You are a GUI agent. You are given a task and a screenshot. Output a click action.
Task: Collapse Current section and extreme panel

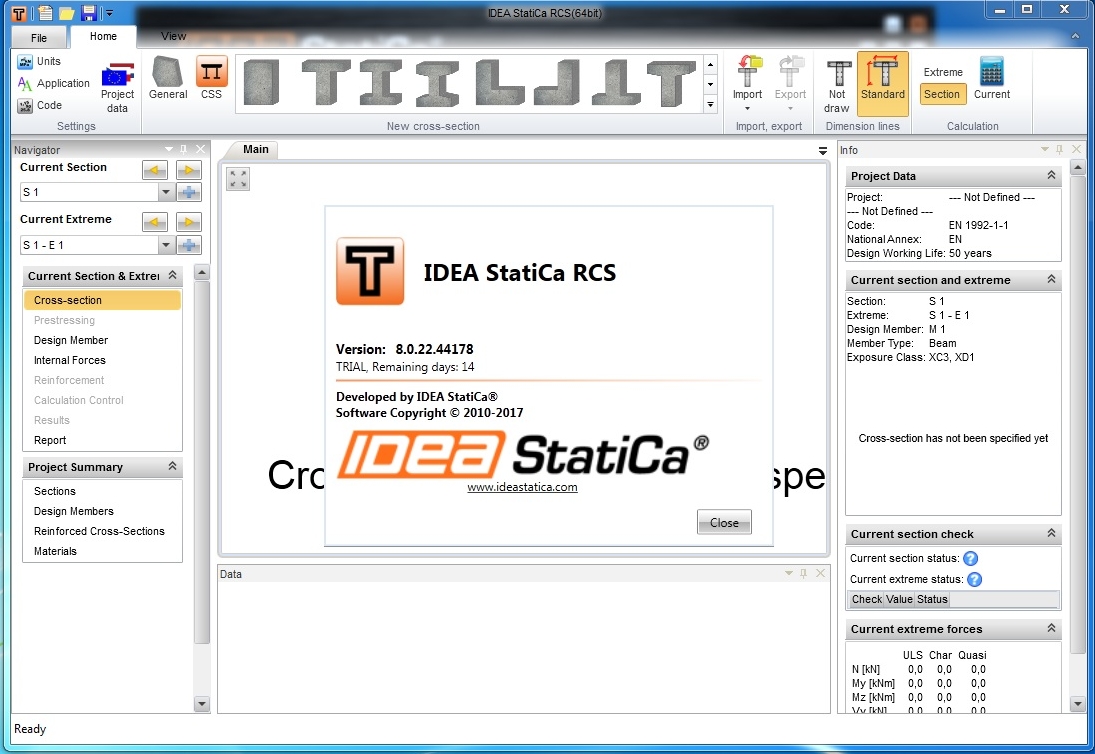1051,279
